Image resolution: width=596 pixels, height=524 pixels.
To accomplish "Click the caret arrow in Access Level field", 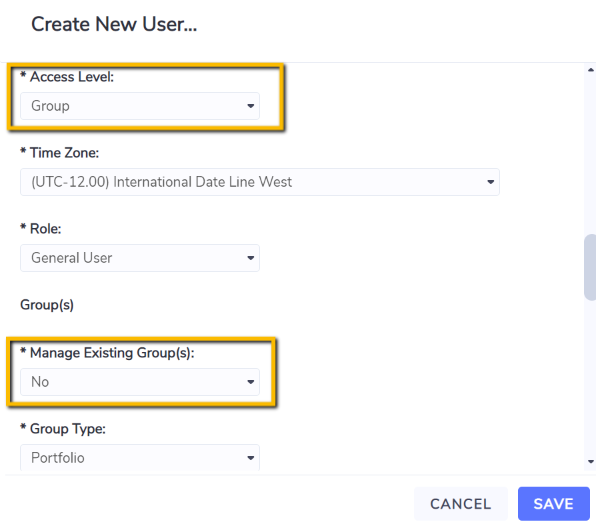I will [250, 106].
